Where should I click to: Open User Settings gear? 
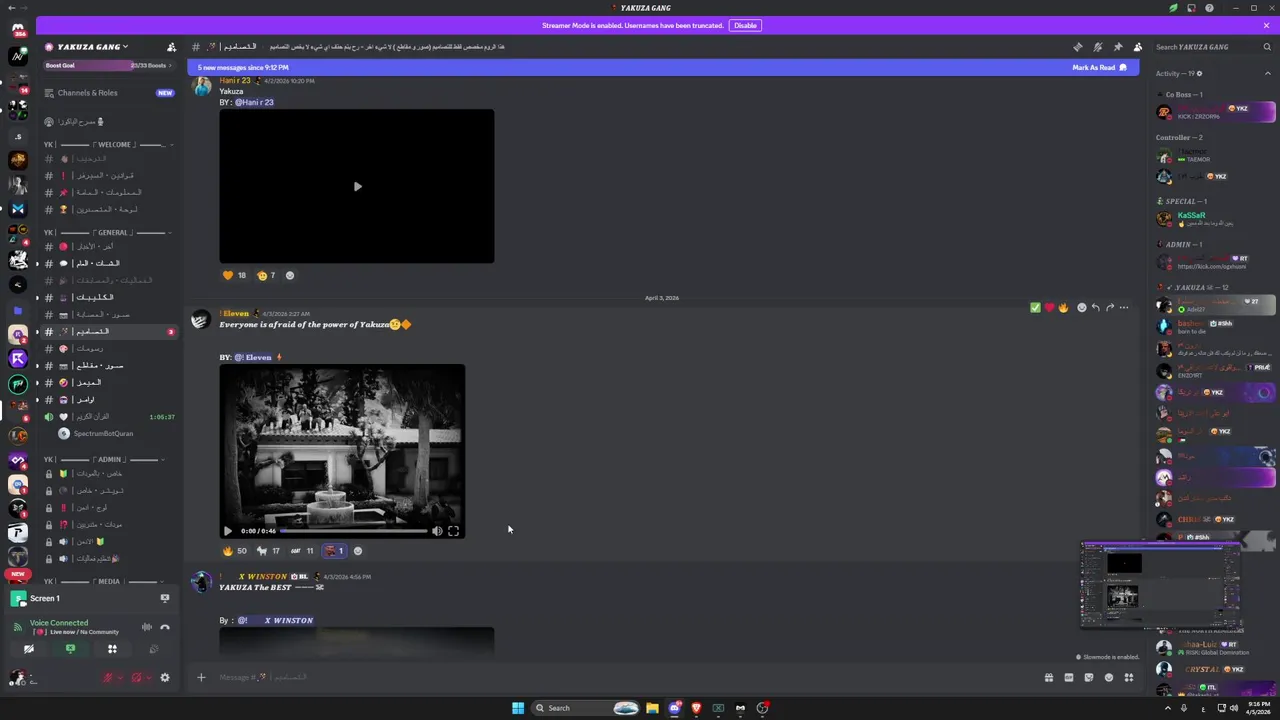(165, 677)
